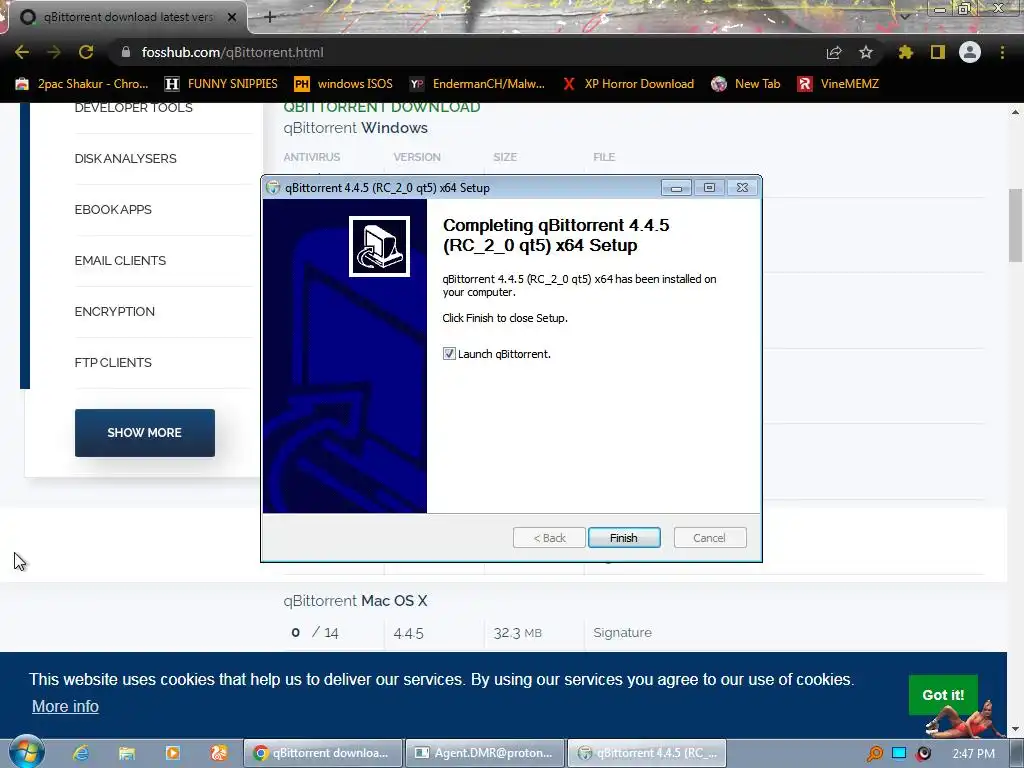
Task: Open the windows ISOS bookmark
Action: pos(344,84)
